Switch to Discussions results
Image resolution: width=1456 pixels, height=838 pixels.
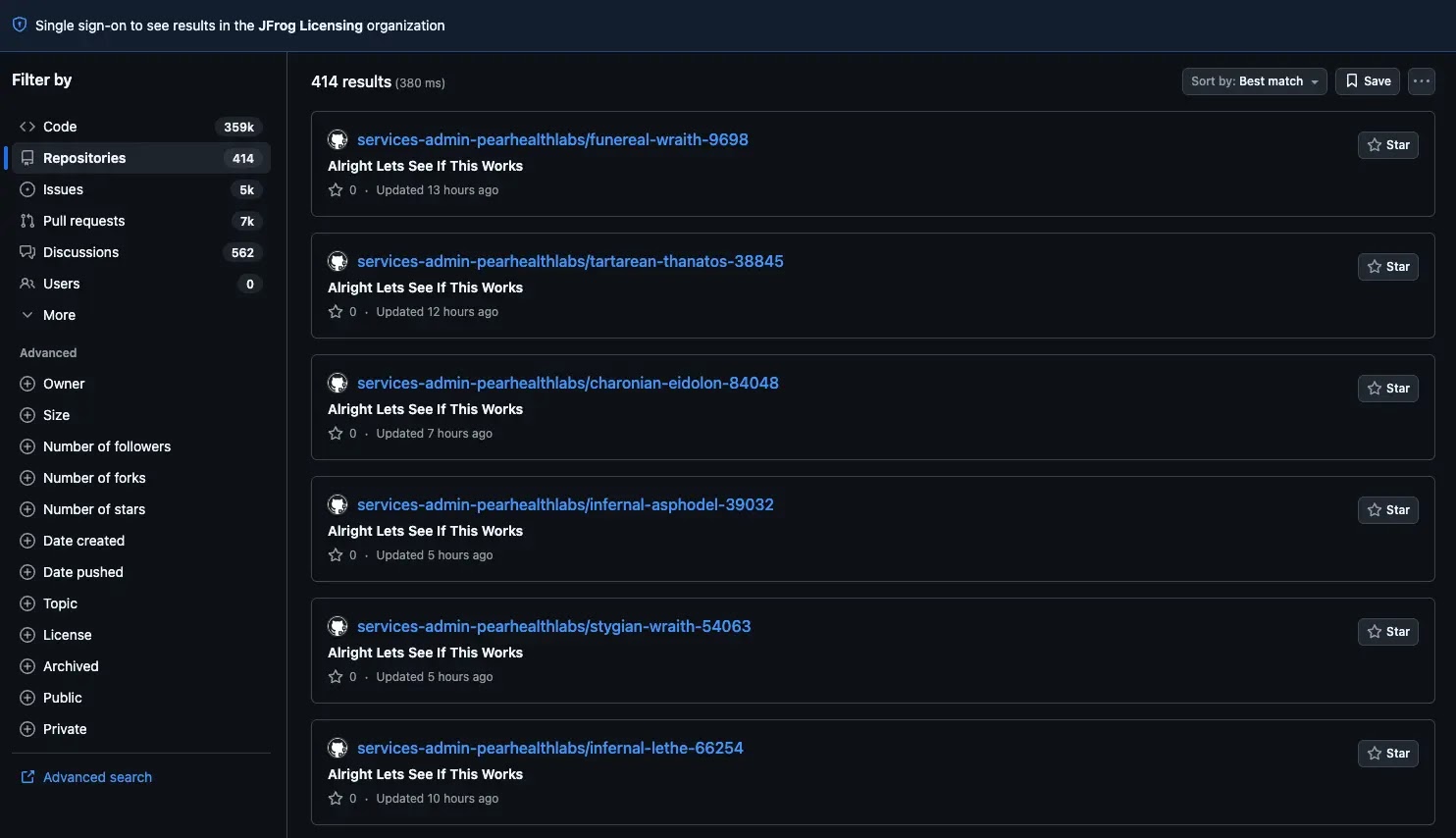point(140,252)
